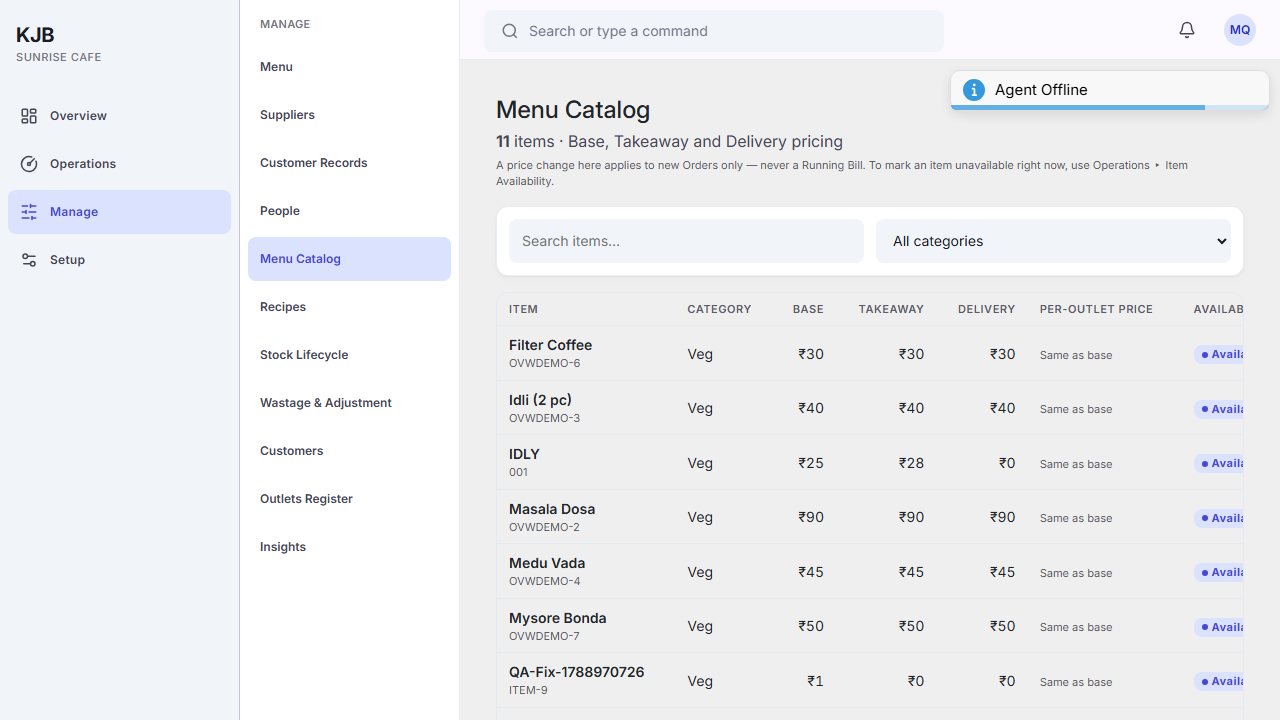This screenshot has width=1280, height=720.
Task: Click the Operations gauge icon
Action: pyautogui.click(x=29, y=164)
